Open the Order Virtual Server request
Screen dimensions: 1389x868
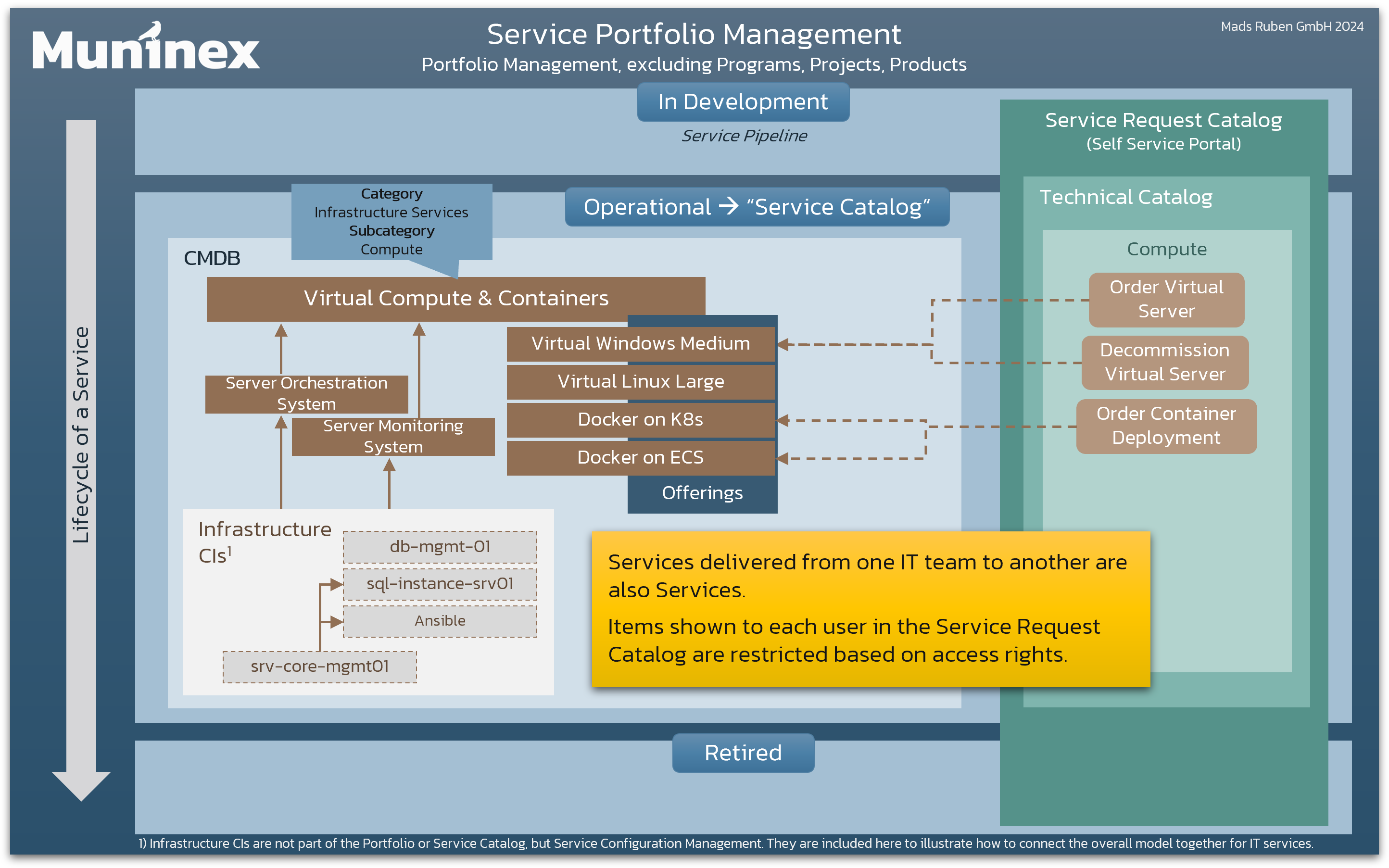tap(1166, 300)
